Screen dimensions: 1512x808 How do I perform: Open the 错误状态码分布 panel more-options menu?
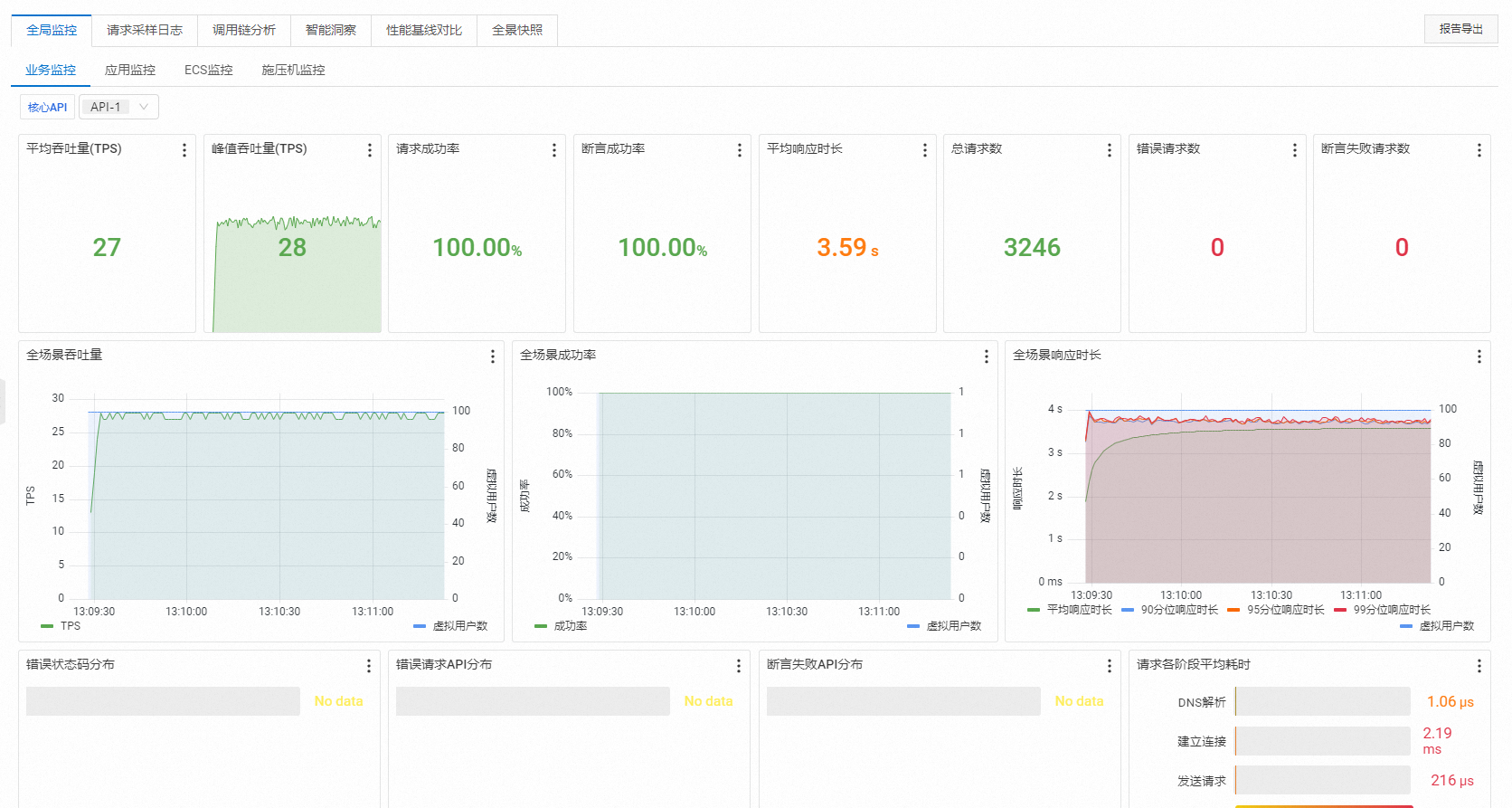coord(369,666)
